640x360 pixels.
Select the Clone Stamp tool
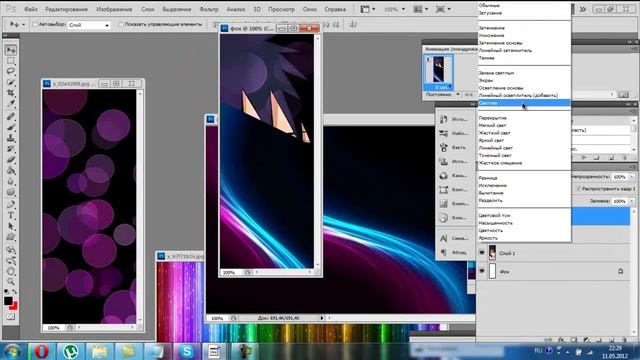11,138
